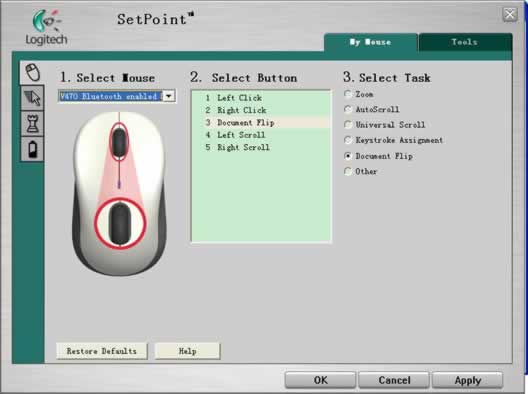The height and width of the screenshot is (394, 528).
Task: Click the Logitech logo
Action: [x=46, y=28]
